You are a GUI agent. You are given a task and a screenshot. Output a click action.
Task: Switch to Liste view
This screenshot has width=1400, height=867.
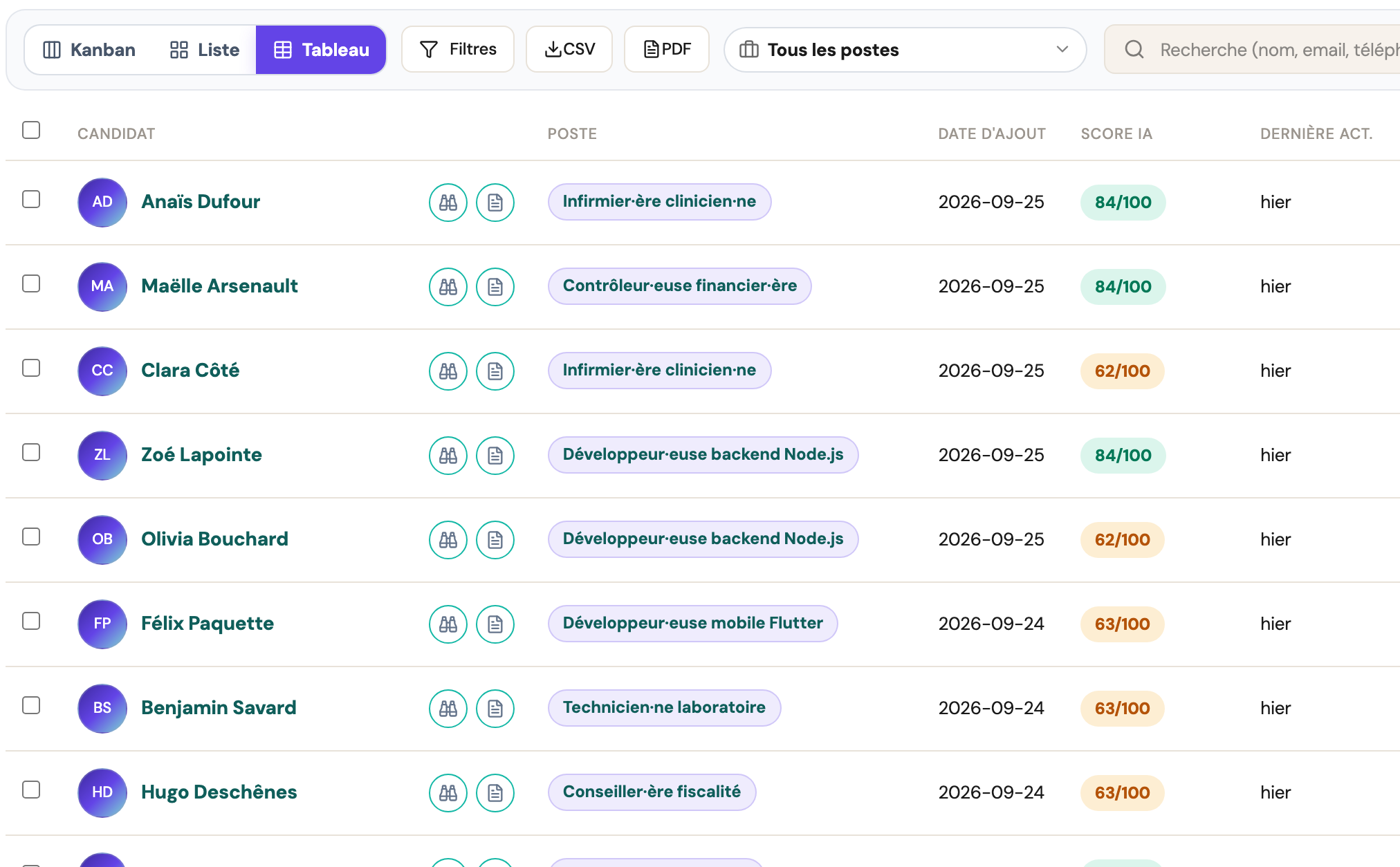tap(205, 50)
